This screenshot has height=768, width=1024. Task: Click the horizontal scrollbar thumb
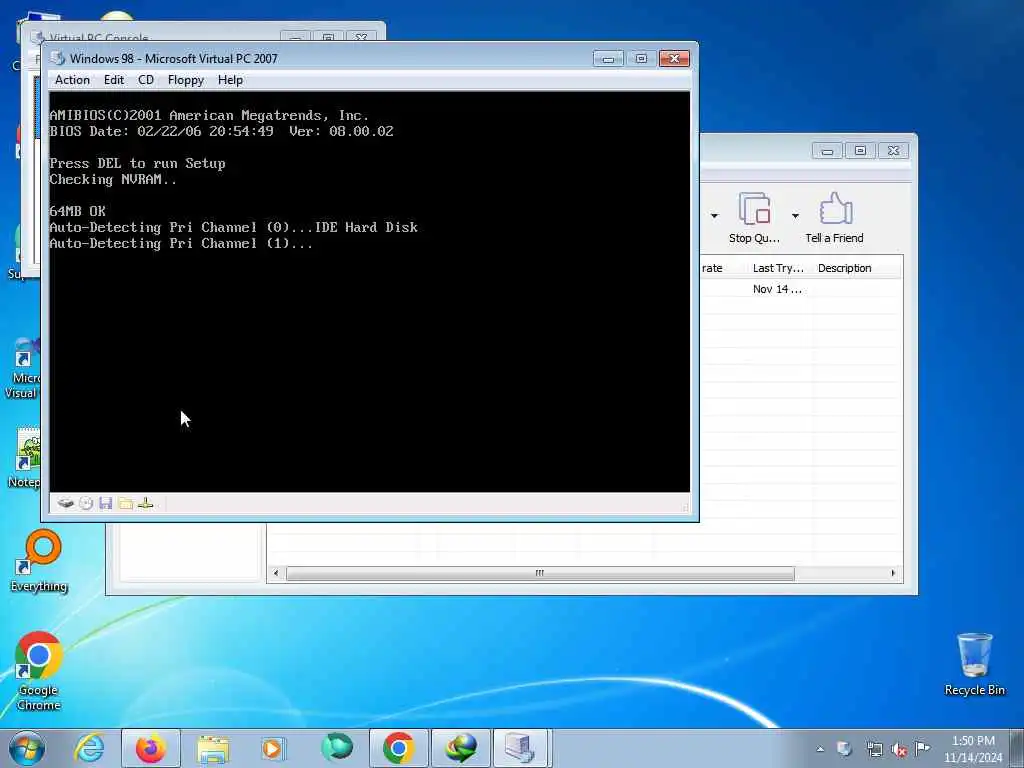point(540,573)
